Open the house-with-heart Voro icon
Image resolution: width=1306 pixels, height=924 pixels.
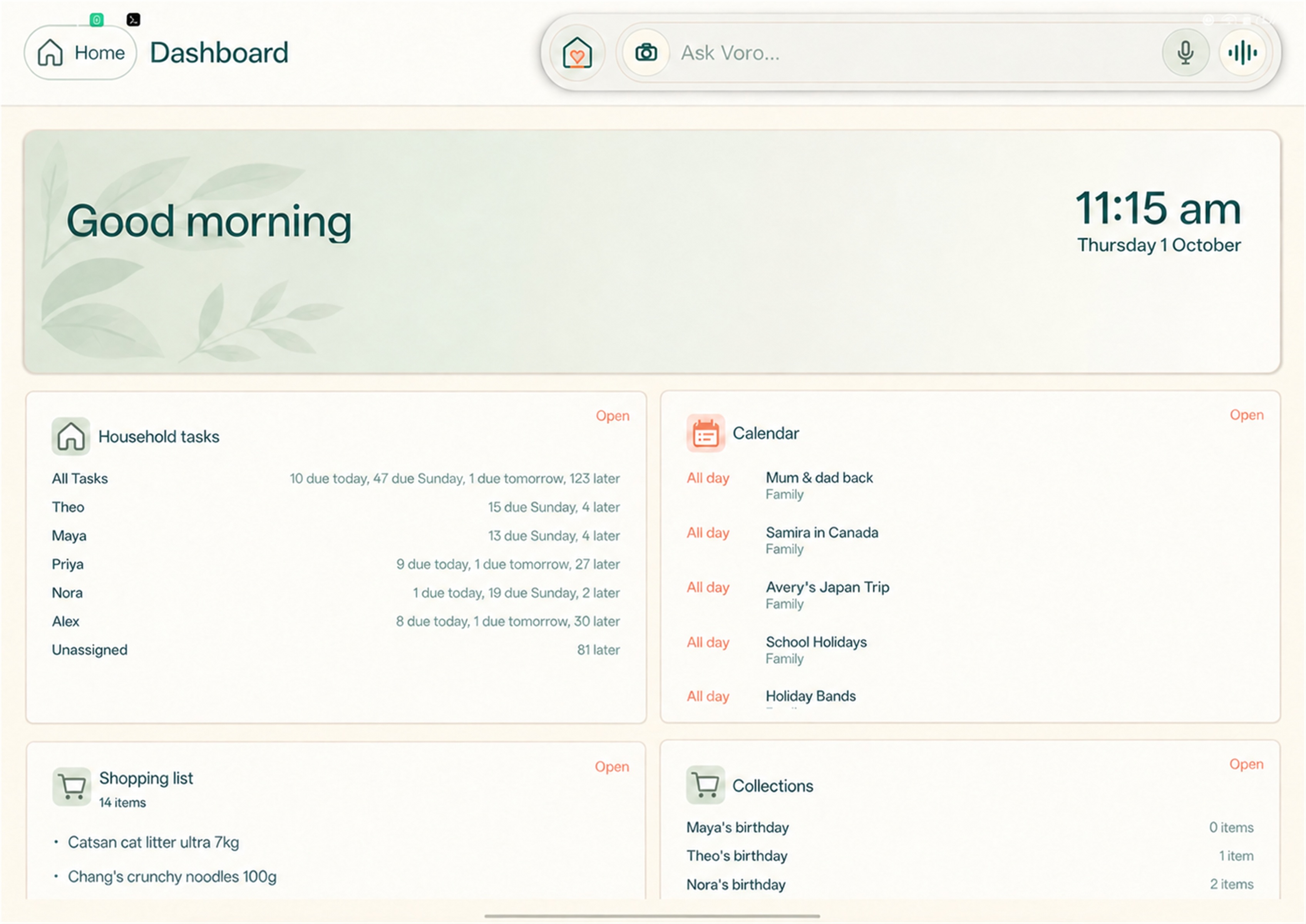coord(577,53)
